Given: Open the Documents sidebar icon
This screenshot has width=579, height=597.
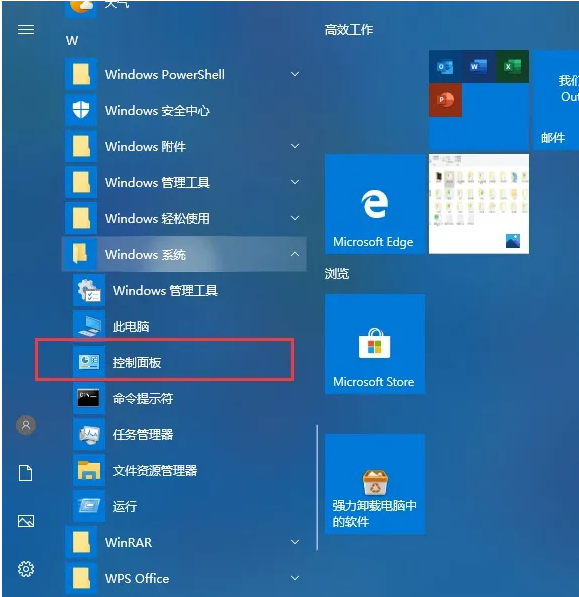Looking at the screenshot, I should pos(26,473).
